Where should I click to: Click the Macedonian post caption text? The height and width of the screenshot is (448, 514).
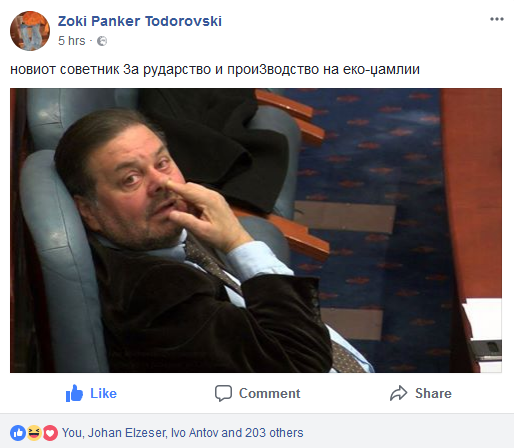pos(215,70)
